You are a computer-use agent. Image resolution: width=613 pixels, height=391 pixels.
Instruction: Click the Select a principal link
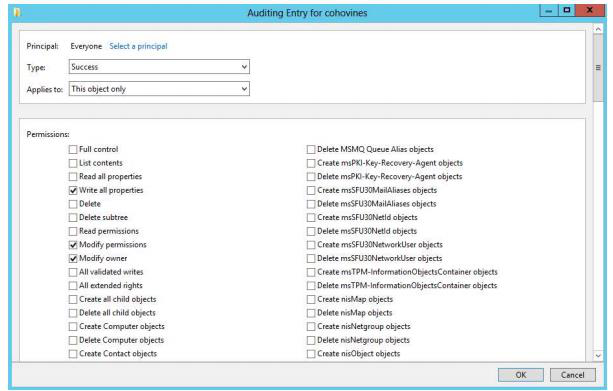[x=138, y=46]
